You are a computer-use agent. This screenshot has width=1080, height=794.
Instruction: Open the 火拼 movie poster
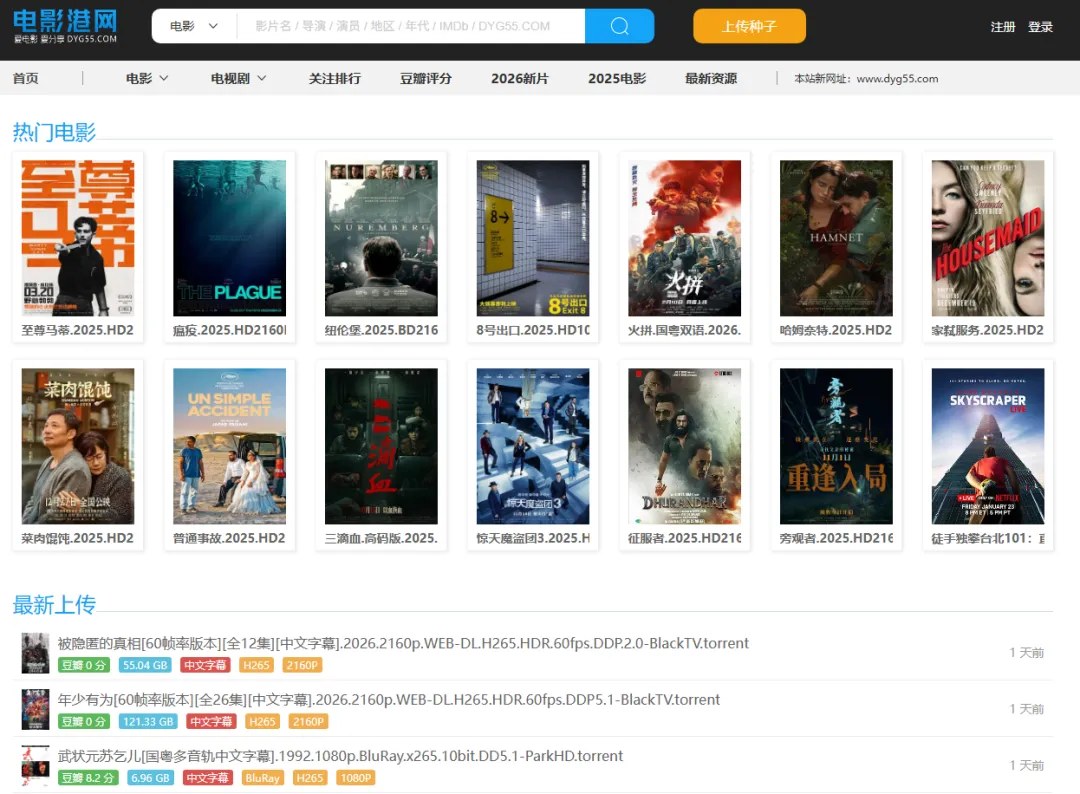pos(685,238)
